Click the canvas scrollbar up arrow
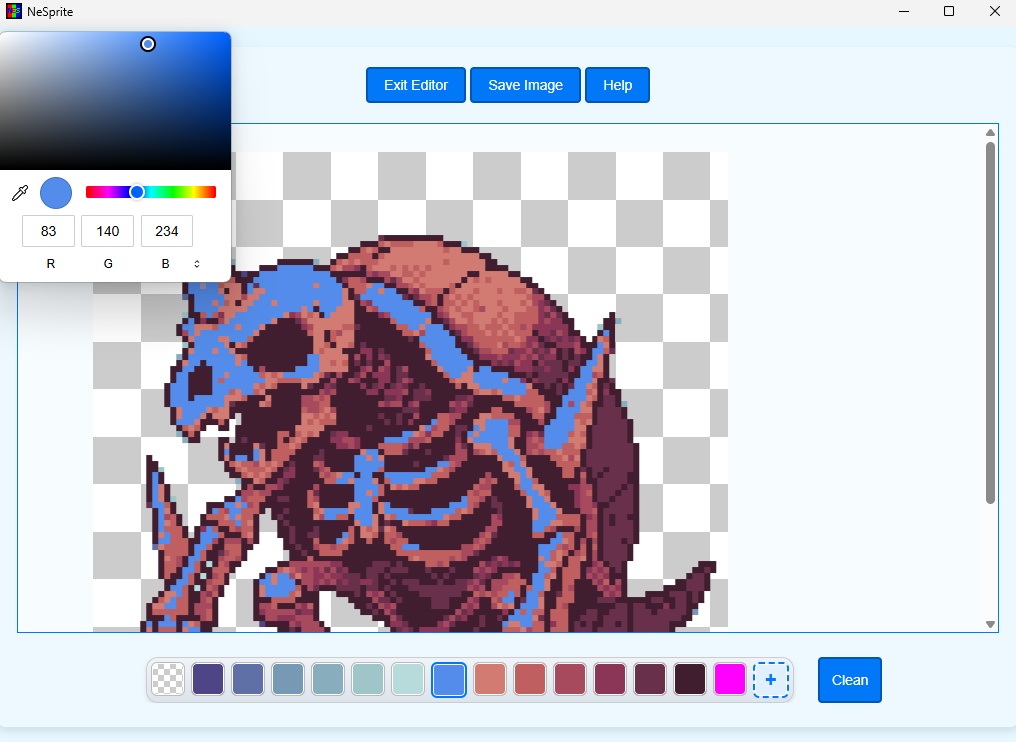Screen dimensions: 1016x742 [x=990, y=133]
